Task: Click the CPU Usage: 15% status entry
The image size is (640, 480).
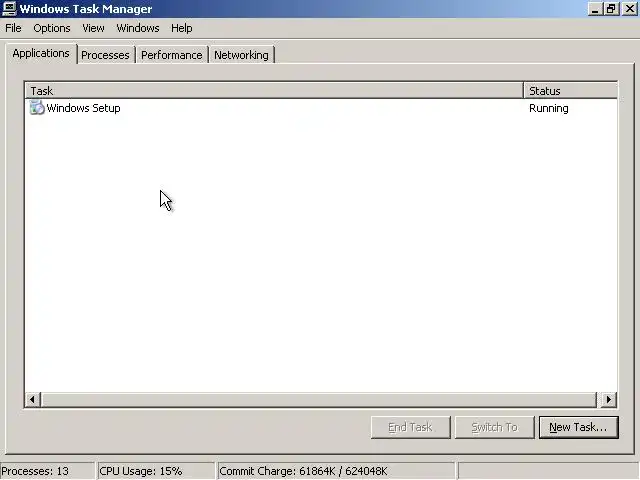Action: pos(156,471)
